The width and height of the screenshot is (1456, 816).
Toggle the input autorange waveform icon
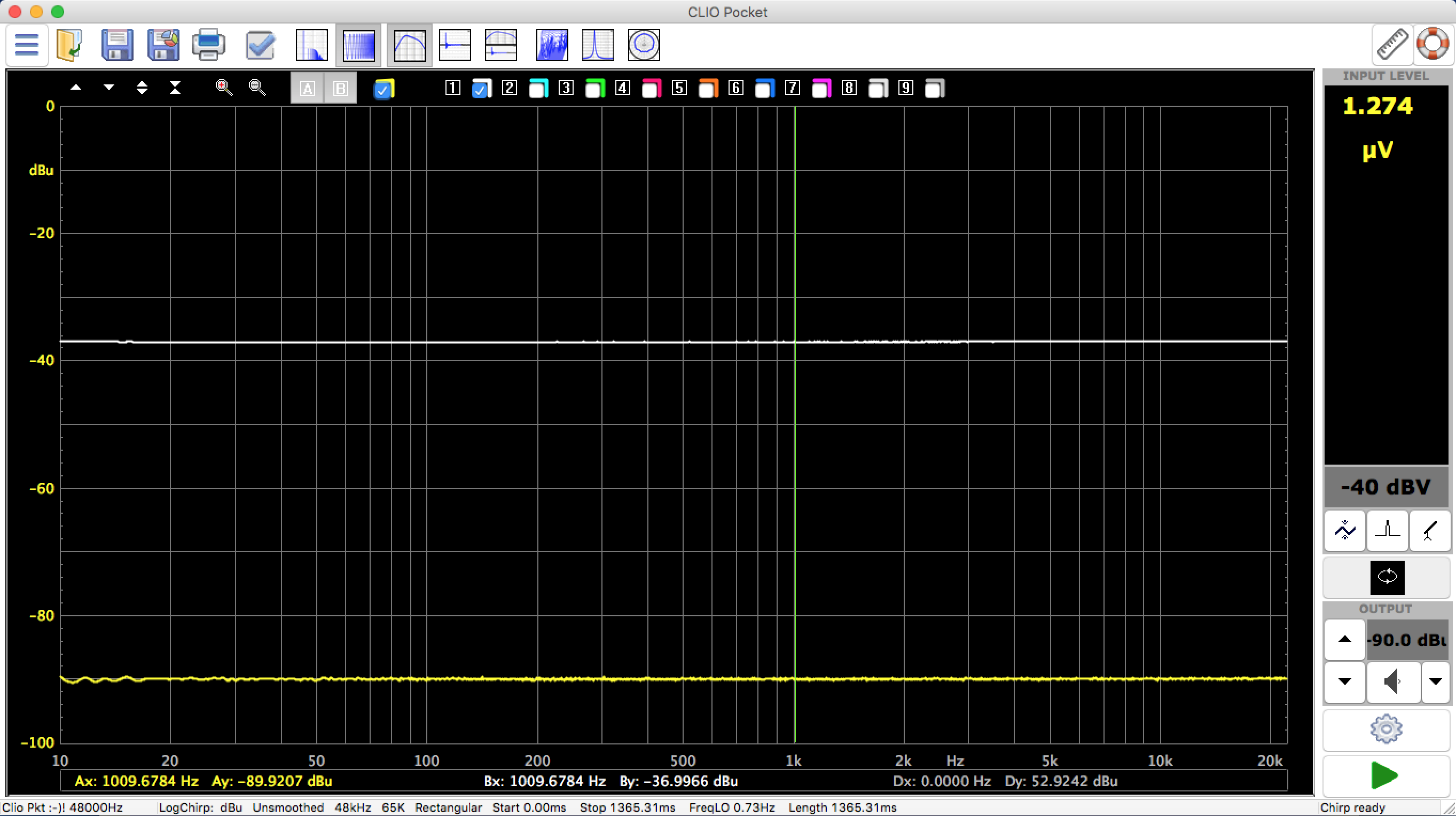pos(1345,531)
